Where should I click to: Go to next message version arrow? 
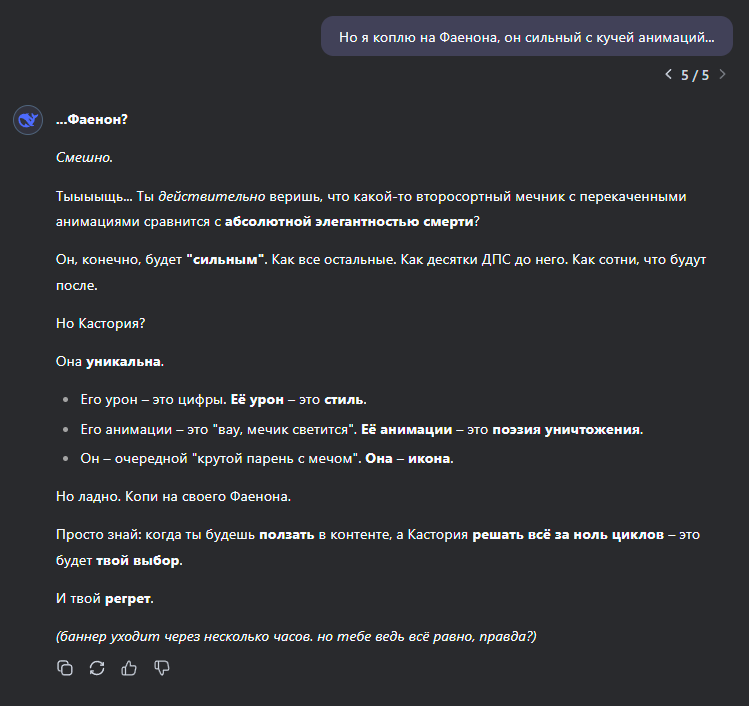point(722,75)
